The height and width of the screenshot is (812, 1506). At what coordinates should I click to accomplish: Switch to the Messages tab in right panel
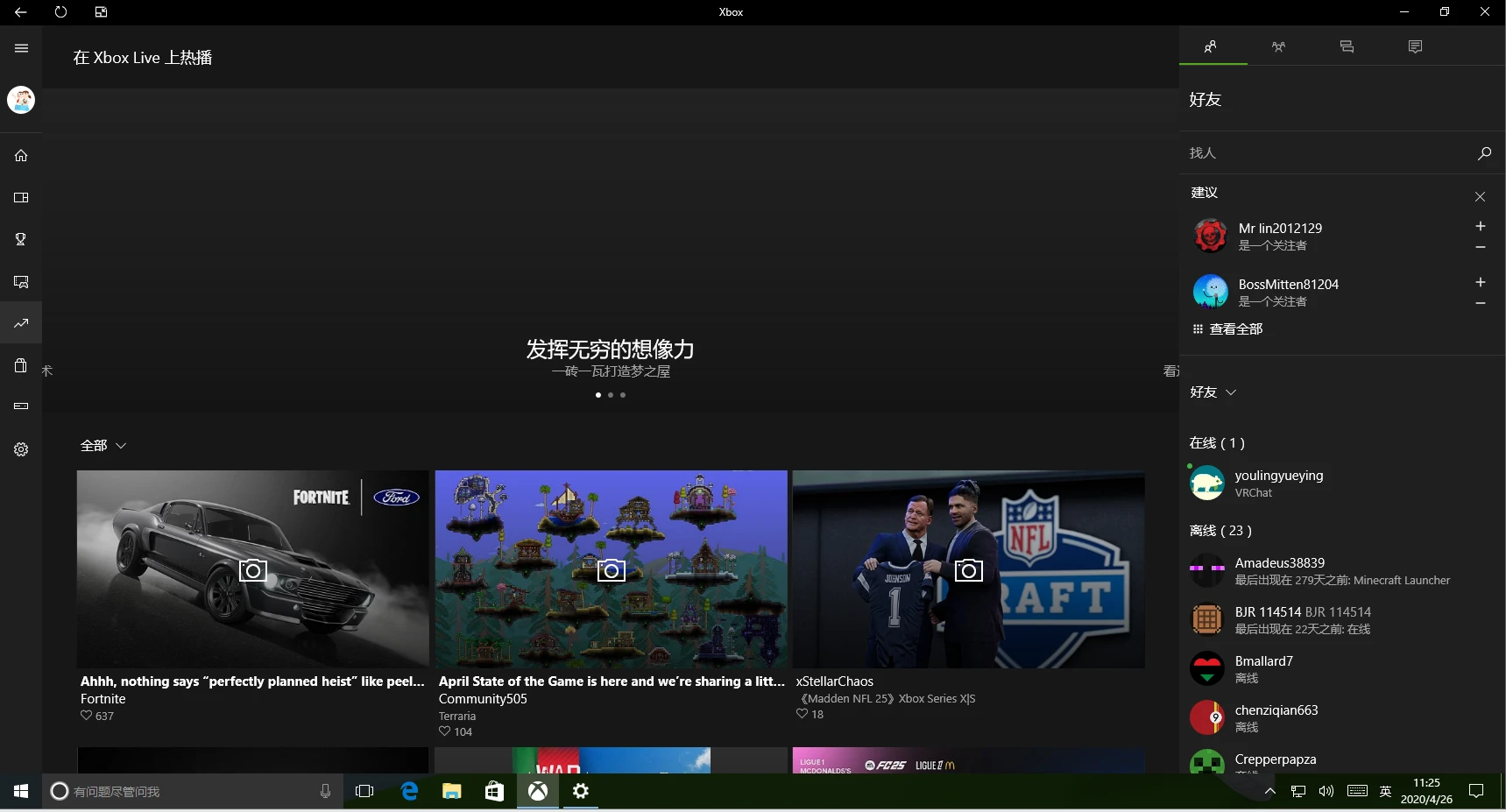point(1347,46)
